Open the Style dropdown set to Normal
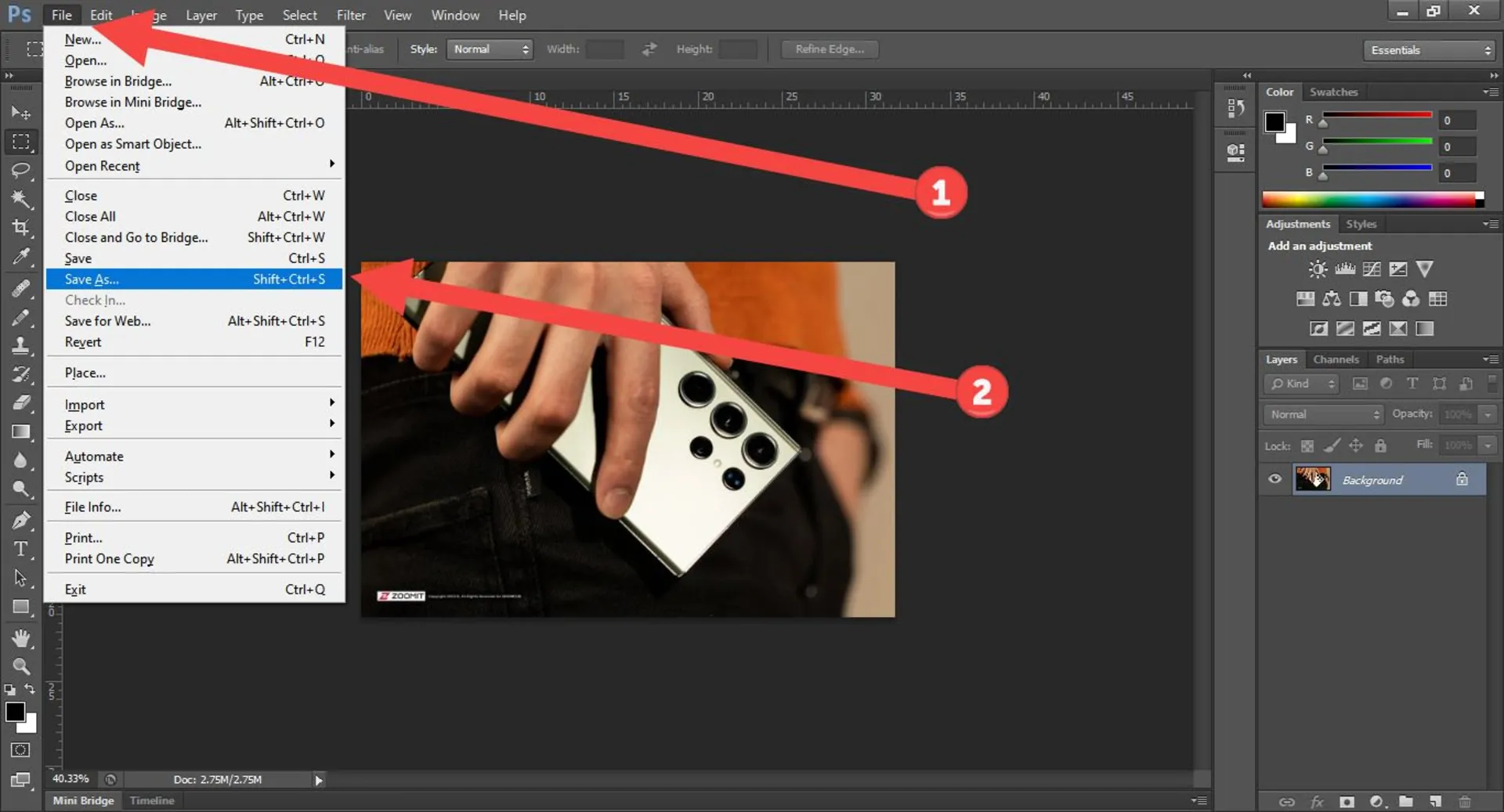Screen dimensions: 1504x812 click(x=490, y=49)
